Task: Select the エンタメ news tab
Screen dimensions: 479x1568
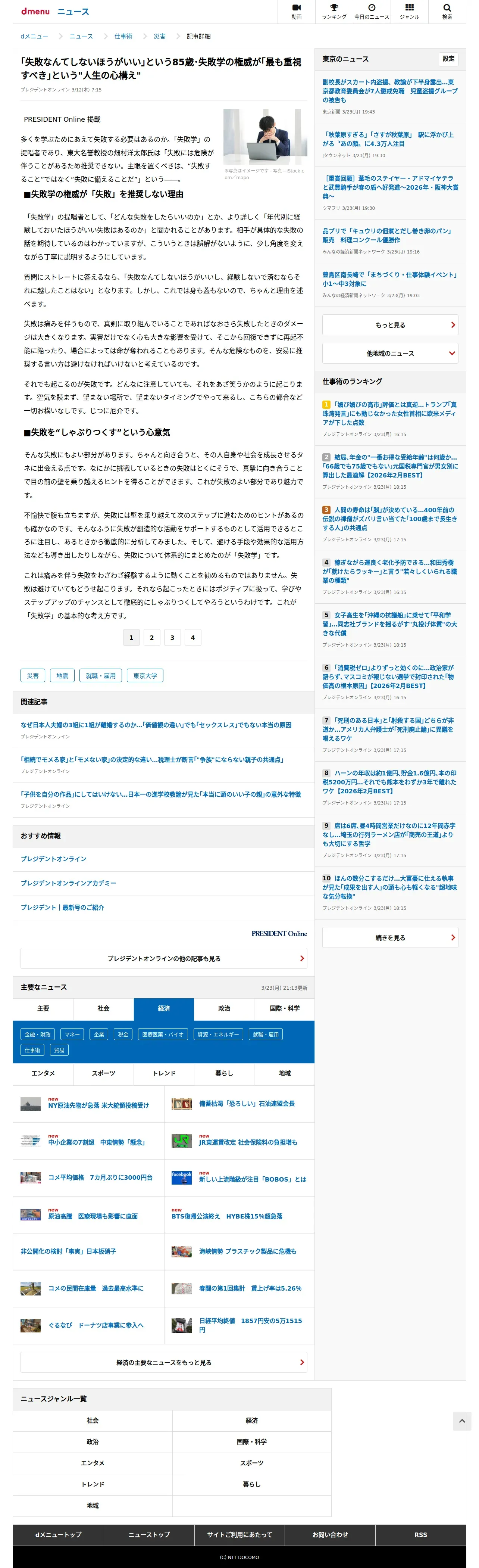Action: tap(43, 1073)
